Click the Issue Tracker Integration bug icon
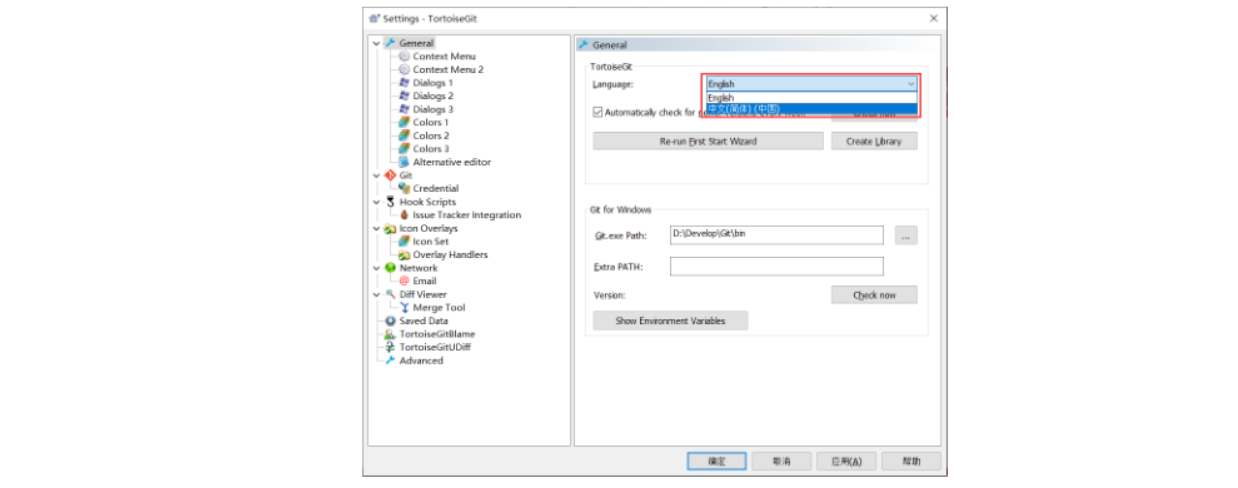The width and height of the screenshot is (1238, 488). (404, 215)
